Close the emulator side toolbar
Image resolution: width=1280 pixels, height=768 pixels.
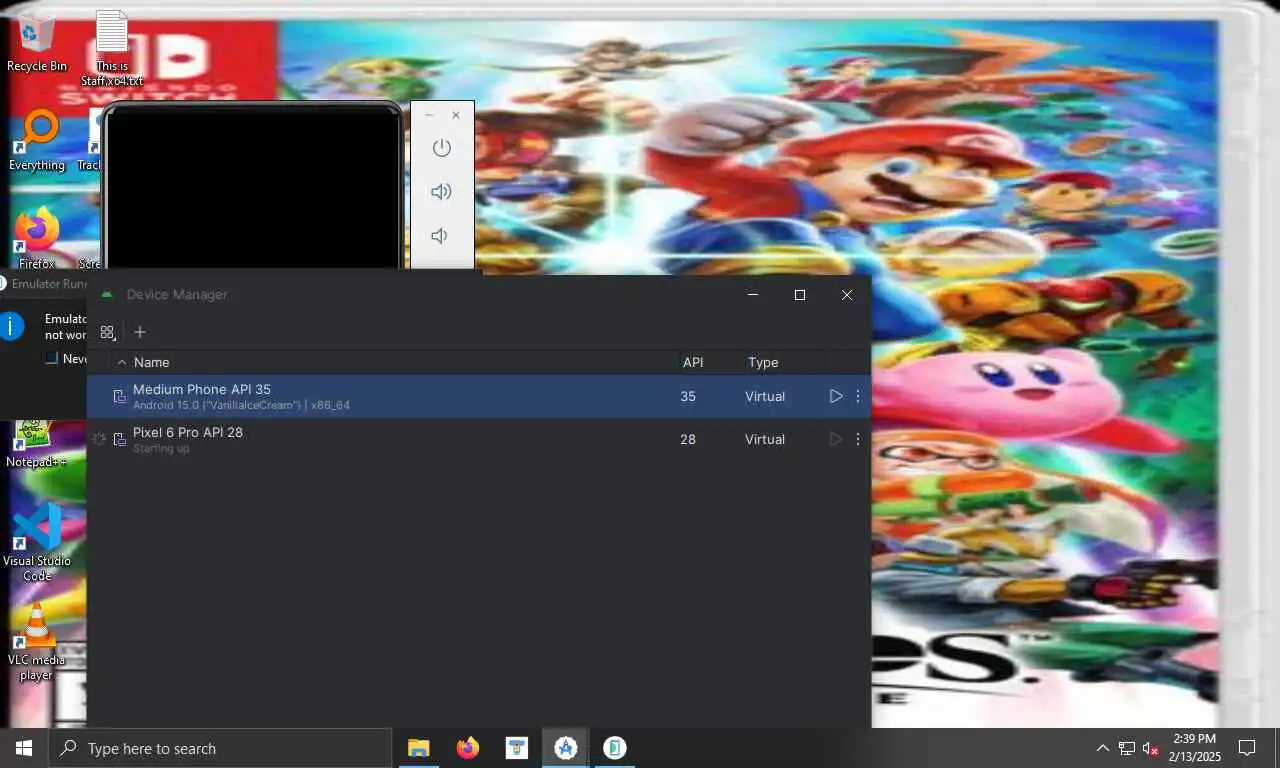(456, 115)
